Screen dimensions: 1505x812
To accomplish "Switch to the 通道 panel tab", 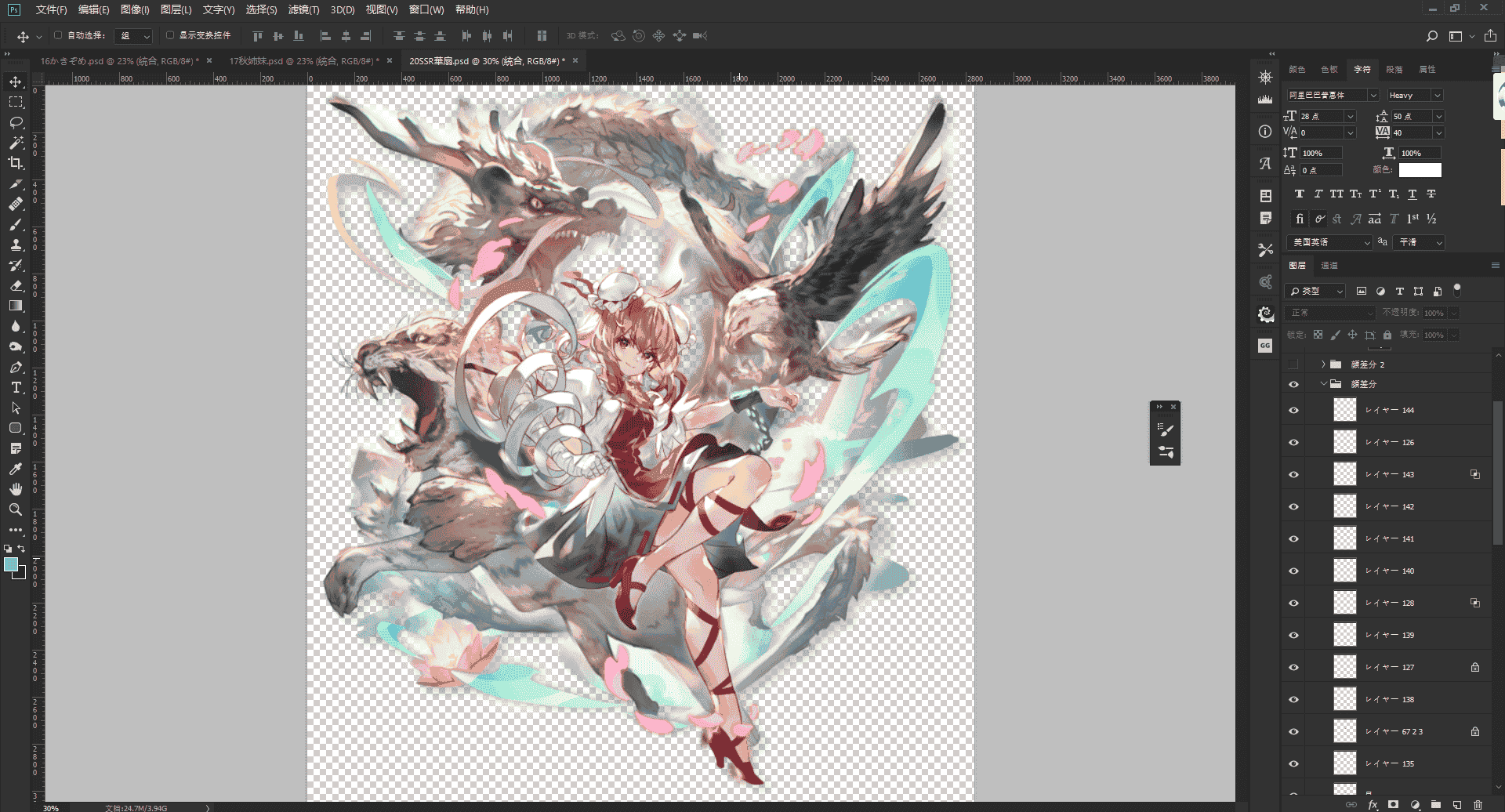I will (1329, 265).
